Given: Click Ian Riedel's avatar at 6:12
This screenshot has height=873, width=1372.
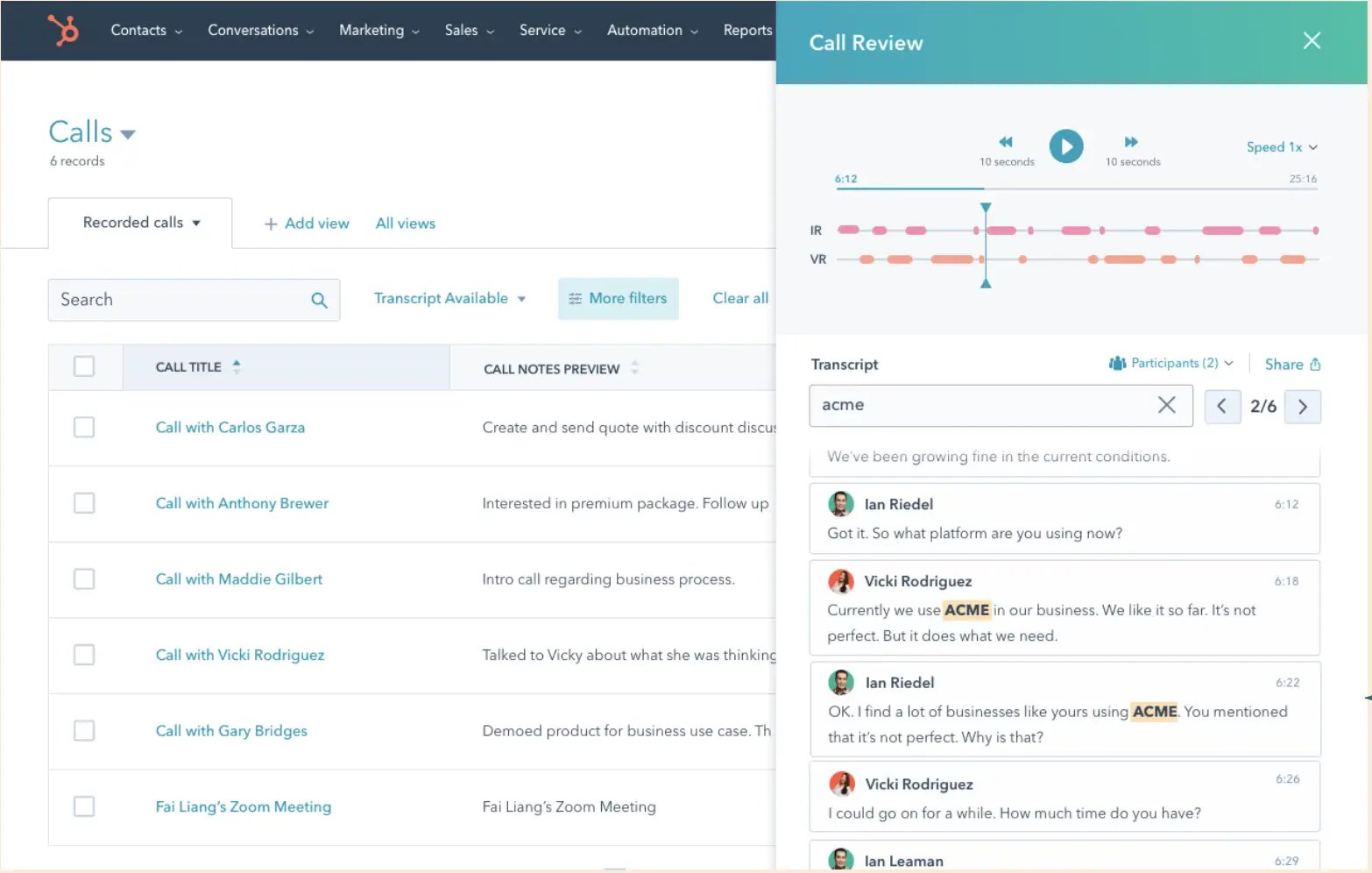Looking at the screenshot, I should coord(841,504).
